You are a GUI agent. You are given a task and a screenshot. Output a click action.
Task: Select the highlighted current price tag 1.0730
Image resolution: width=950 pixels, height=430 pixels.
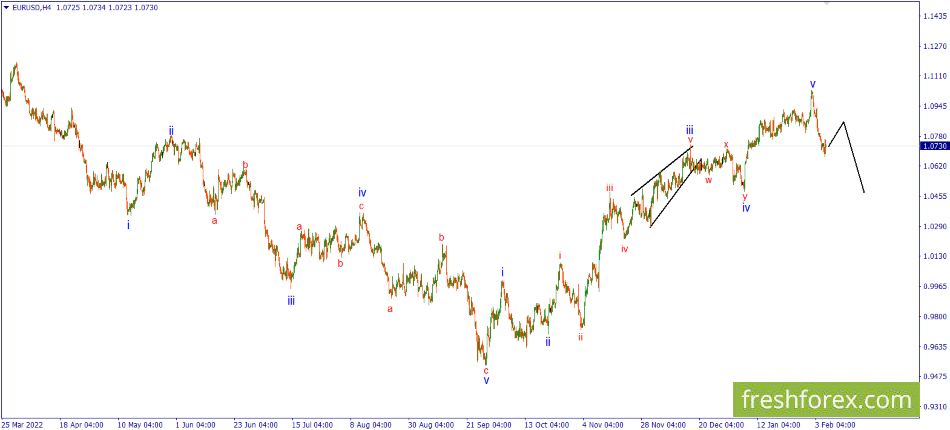[x=934, y=146]
